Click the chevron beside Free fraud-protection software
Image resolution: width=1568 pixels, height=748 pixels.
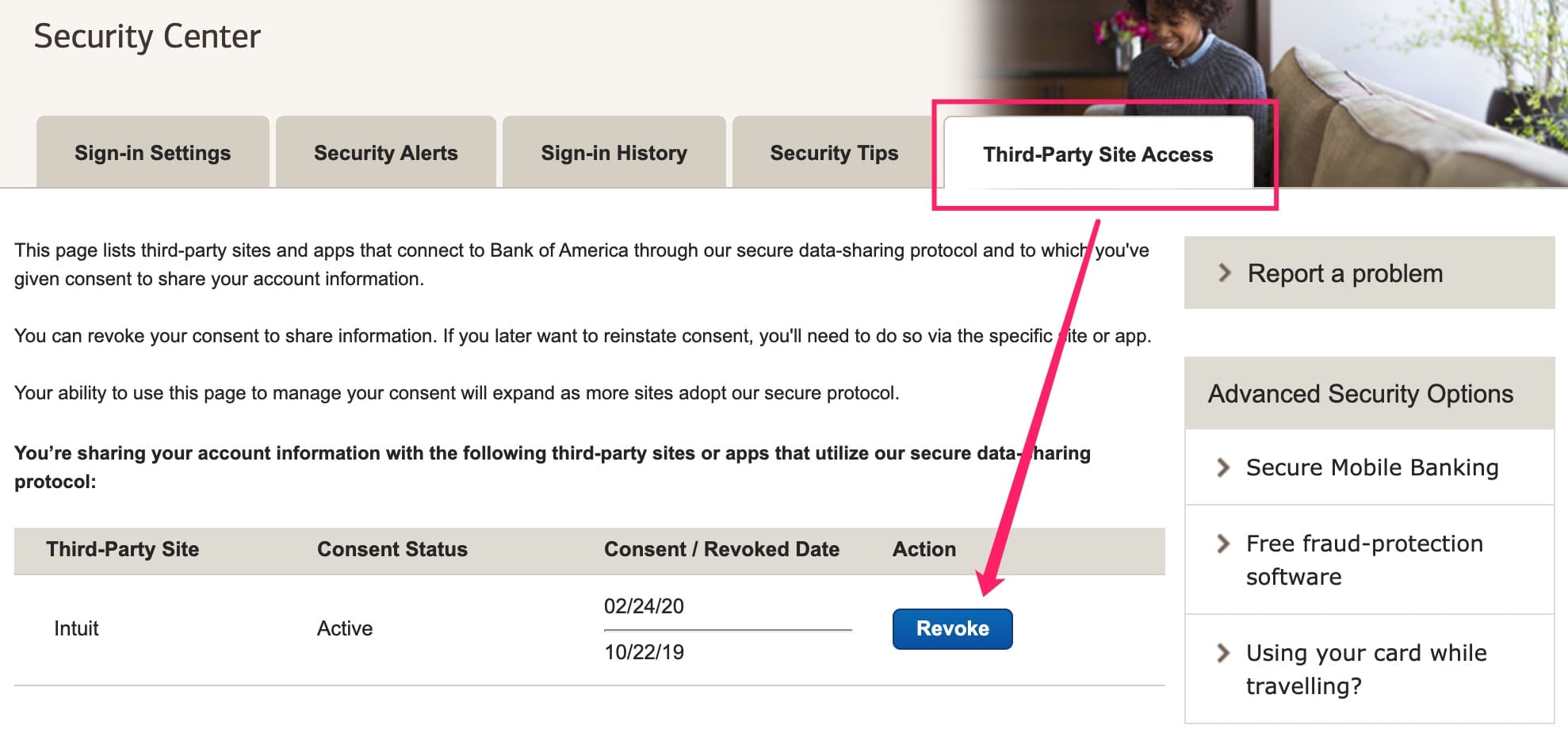click(1223, 544)
